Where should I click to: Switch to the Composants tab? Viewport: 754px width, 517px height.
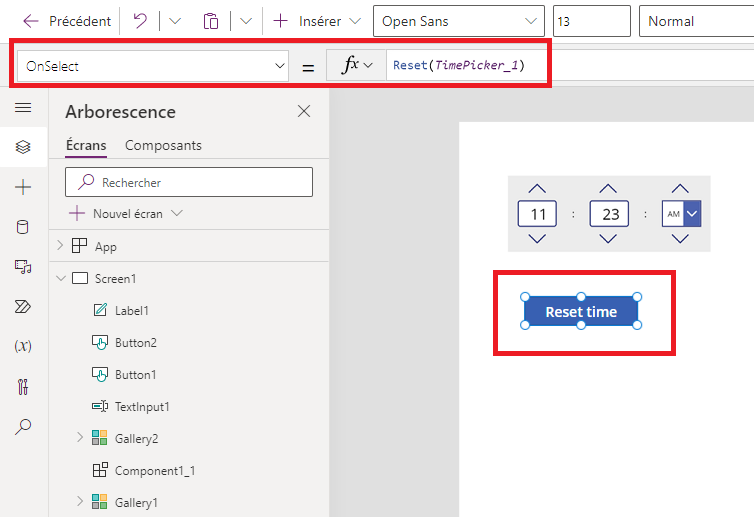point(163,145)
